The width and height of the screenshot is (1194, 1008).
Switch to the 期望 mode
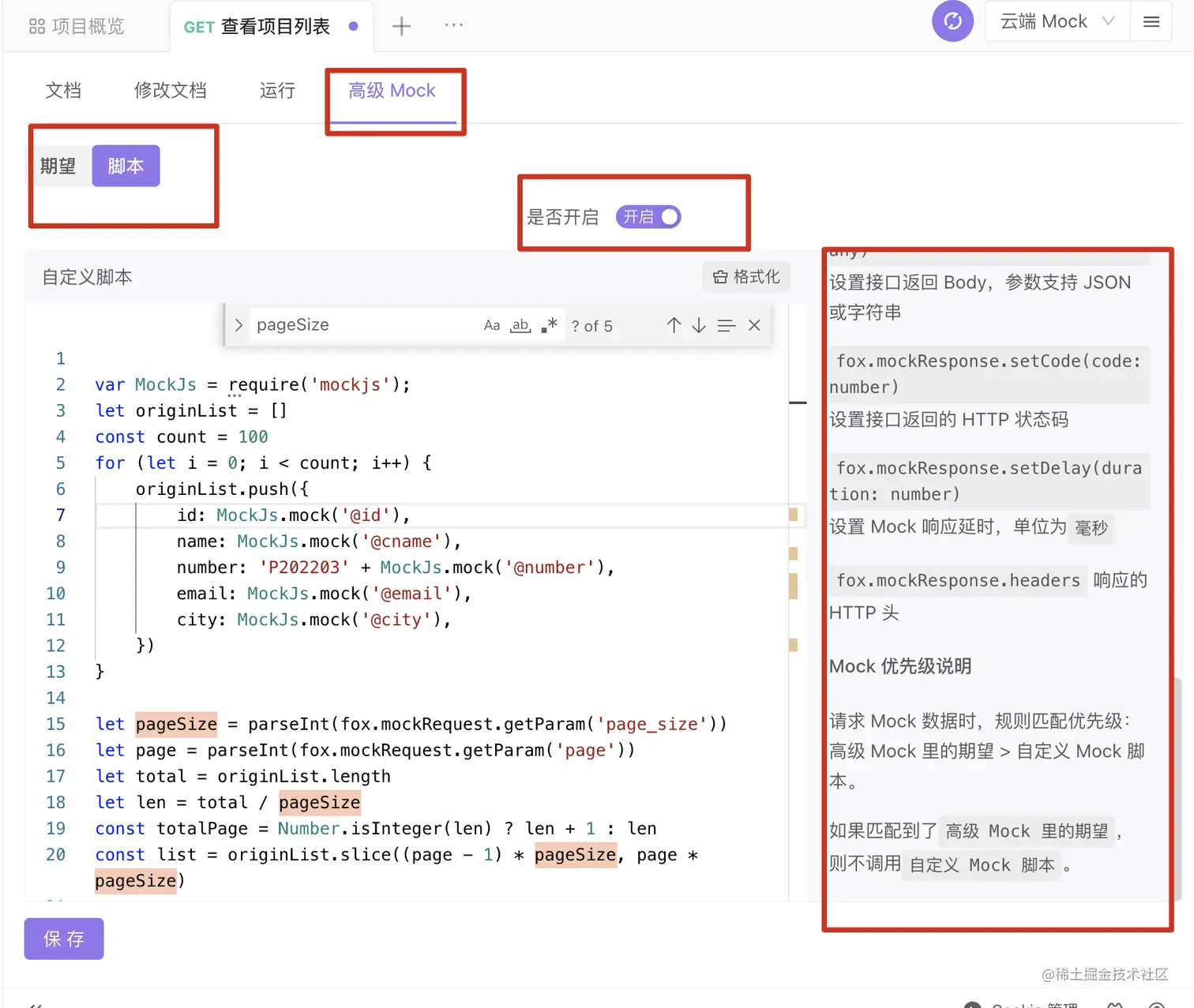pyautogui.click(x=58, y=166)
